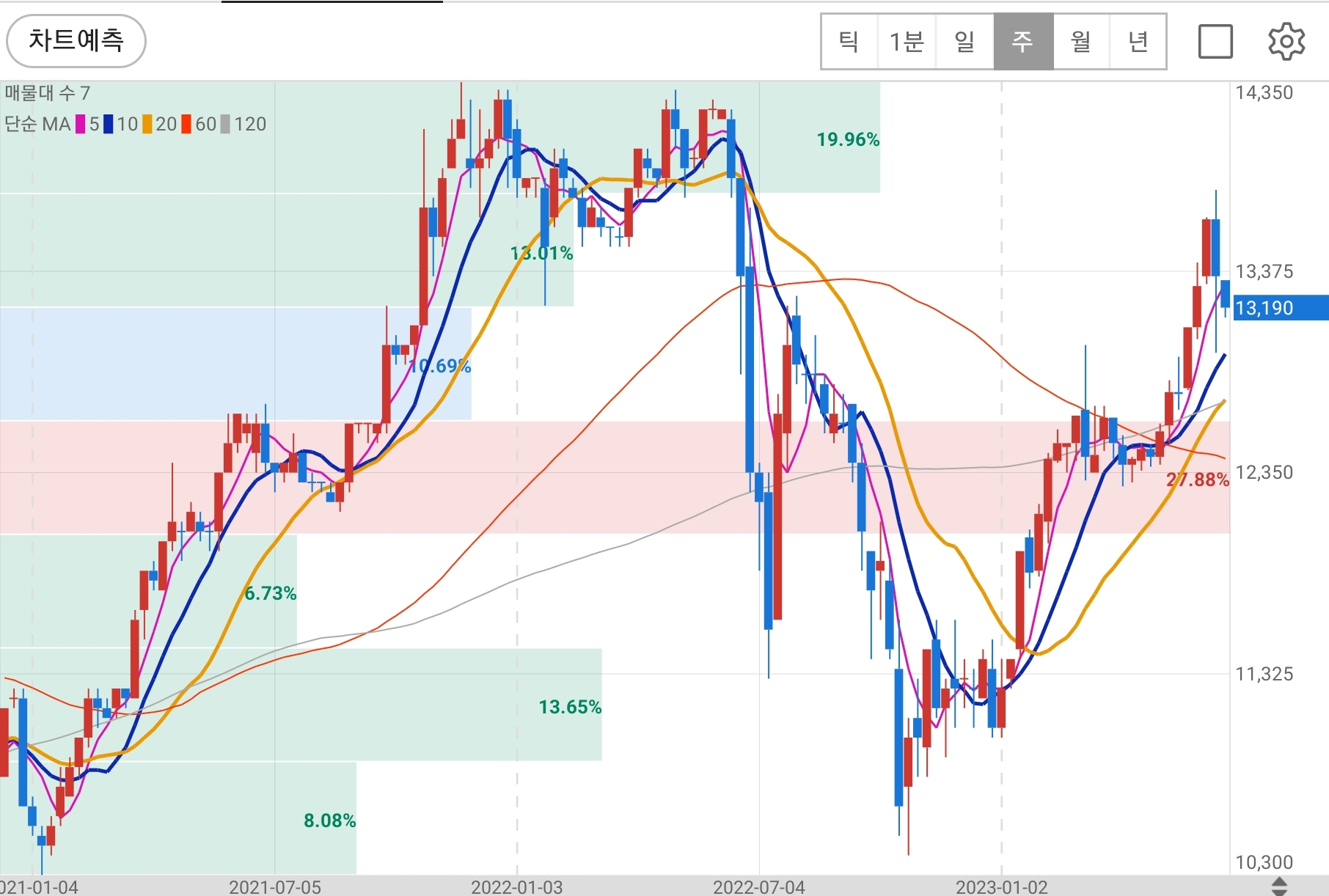The width and height of the screenshot is (1329, 896).
Task: Click the vertical scale arrows at bottom right
Action: [x=1279, y=886]
